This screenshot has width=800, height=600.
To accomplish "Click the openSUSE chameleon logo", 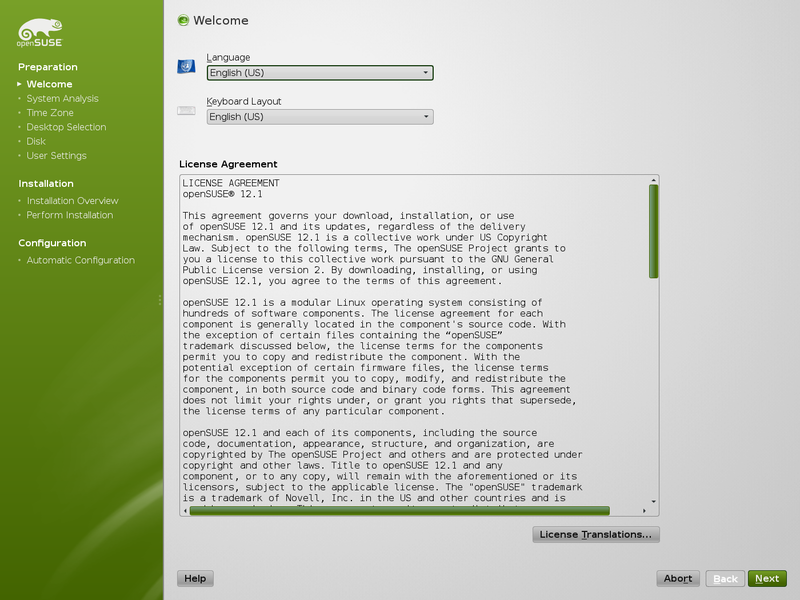I will coord(40,33).
